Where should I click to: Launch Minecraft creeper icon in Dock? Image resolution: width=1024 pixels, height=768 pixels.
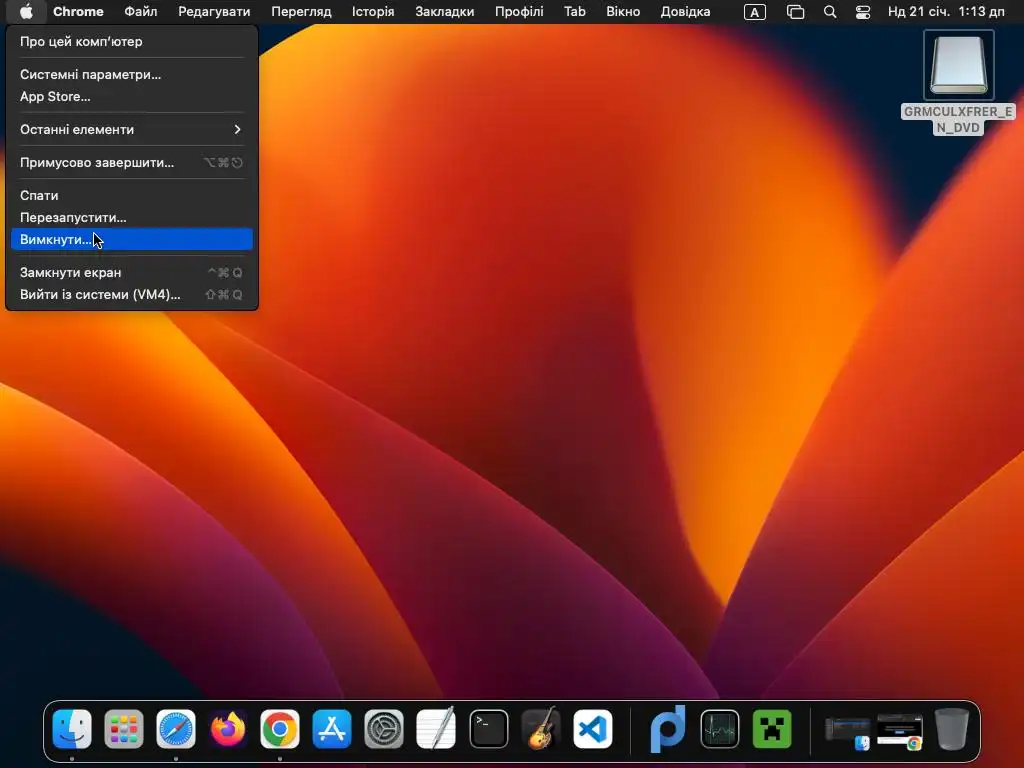coord(772,729)
